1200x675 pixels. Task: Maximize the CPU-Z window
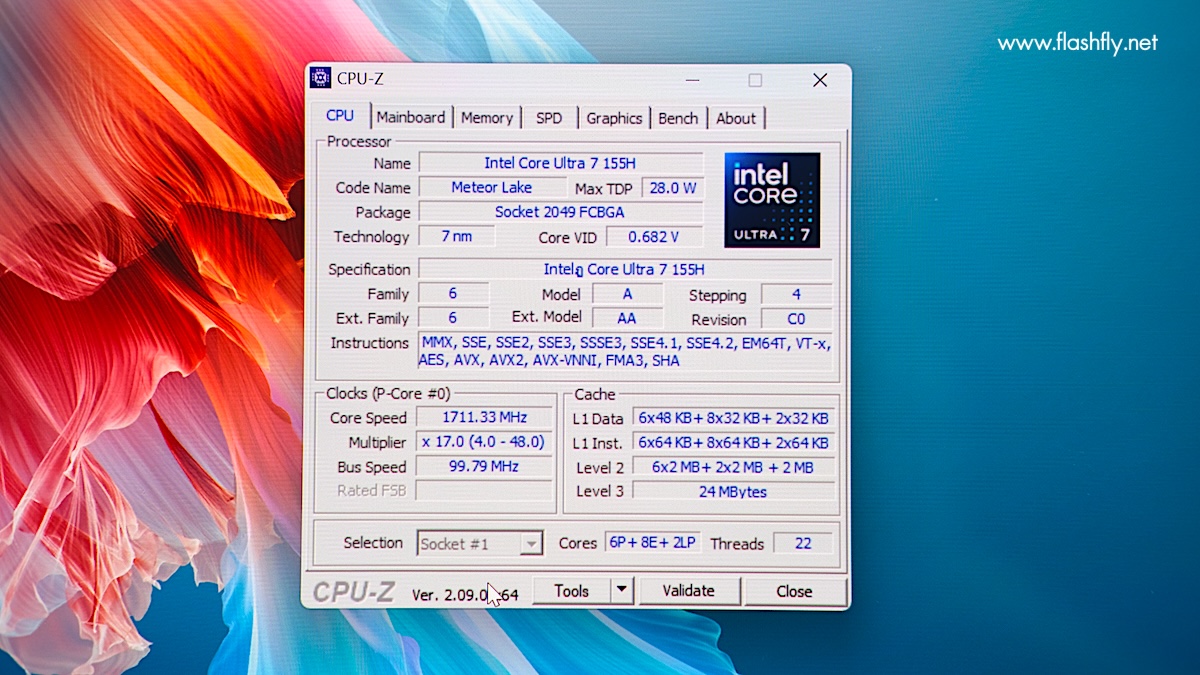point(755,80)
